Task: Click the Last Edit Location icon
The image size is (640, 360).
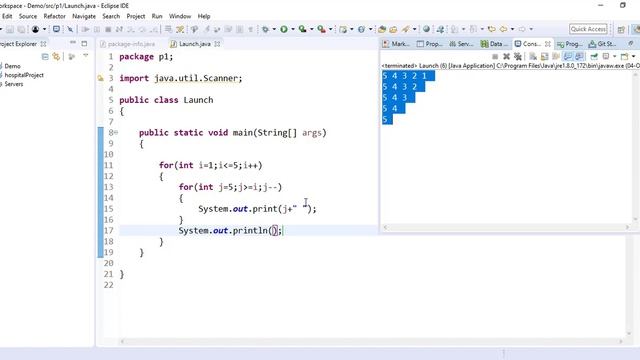Action: [492, 29]
